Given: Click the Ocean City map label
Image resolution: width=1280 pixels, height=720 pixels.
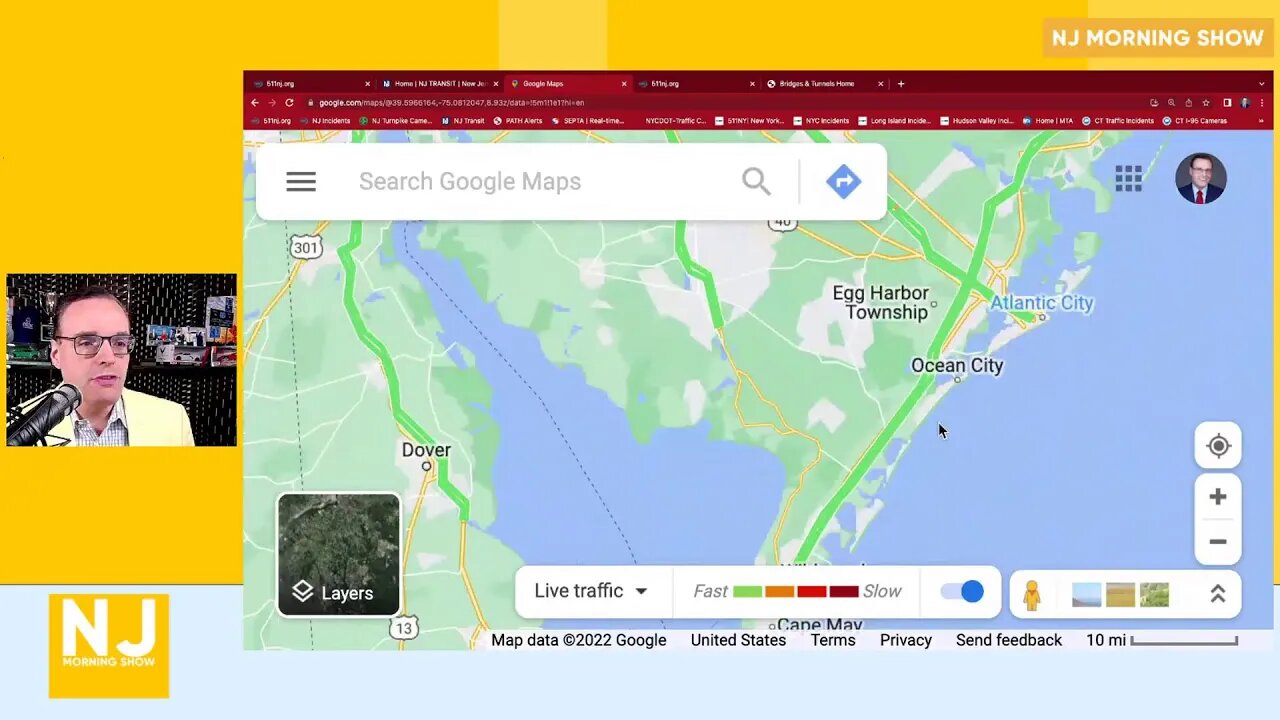Looking at the screenshot, I should [x=957, y=366].
